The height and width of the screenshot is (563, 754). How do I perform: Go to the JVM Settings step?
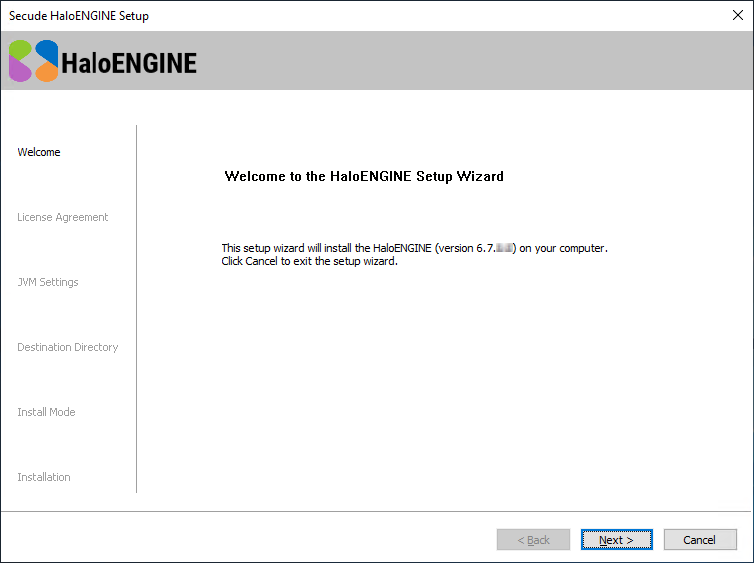(47, 282)
